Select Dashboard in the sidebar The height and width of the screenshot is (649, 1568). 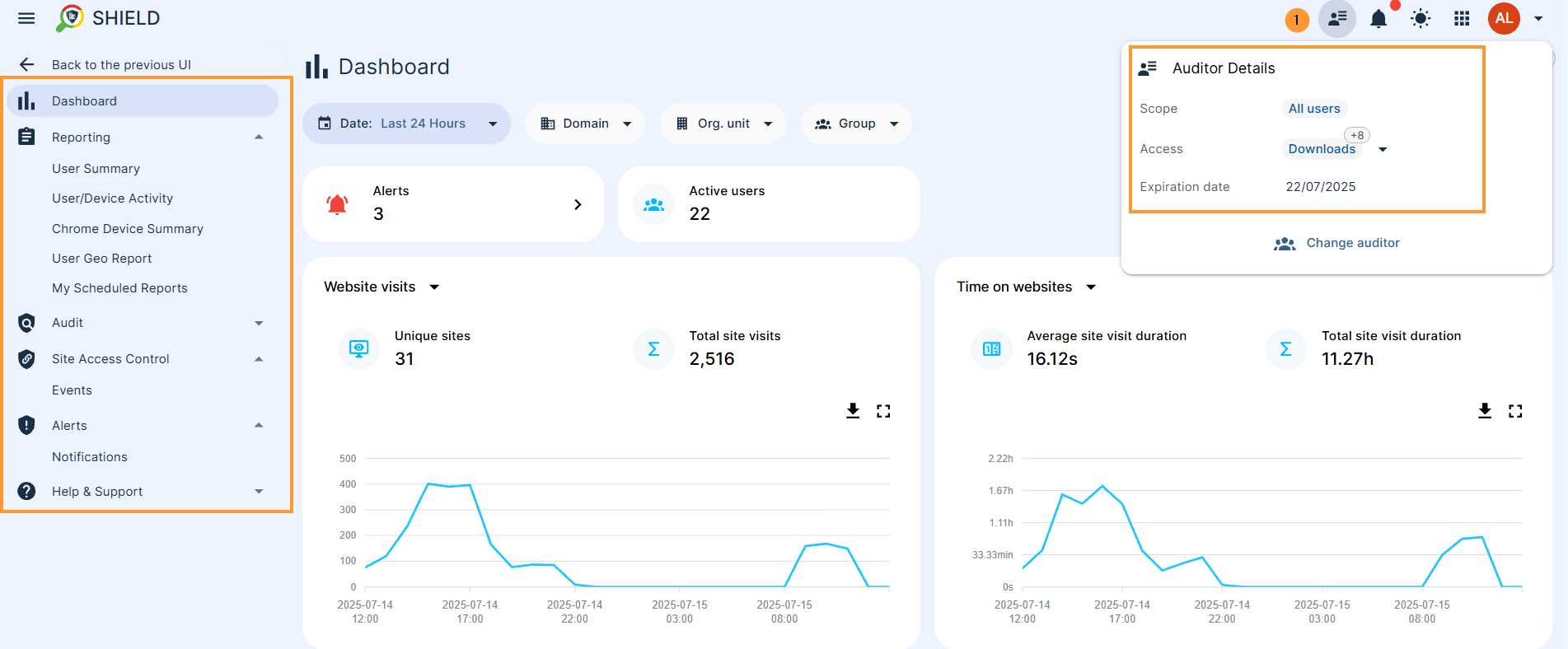[x=143, y=100]
